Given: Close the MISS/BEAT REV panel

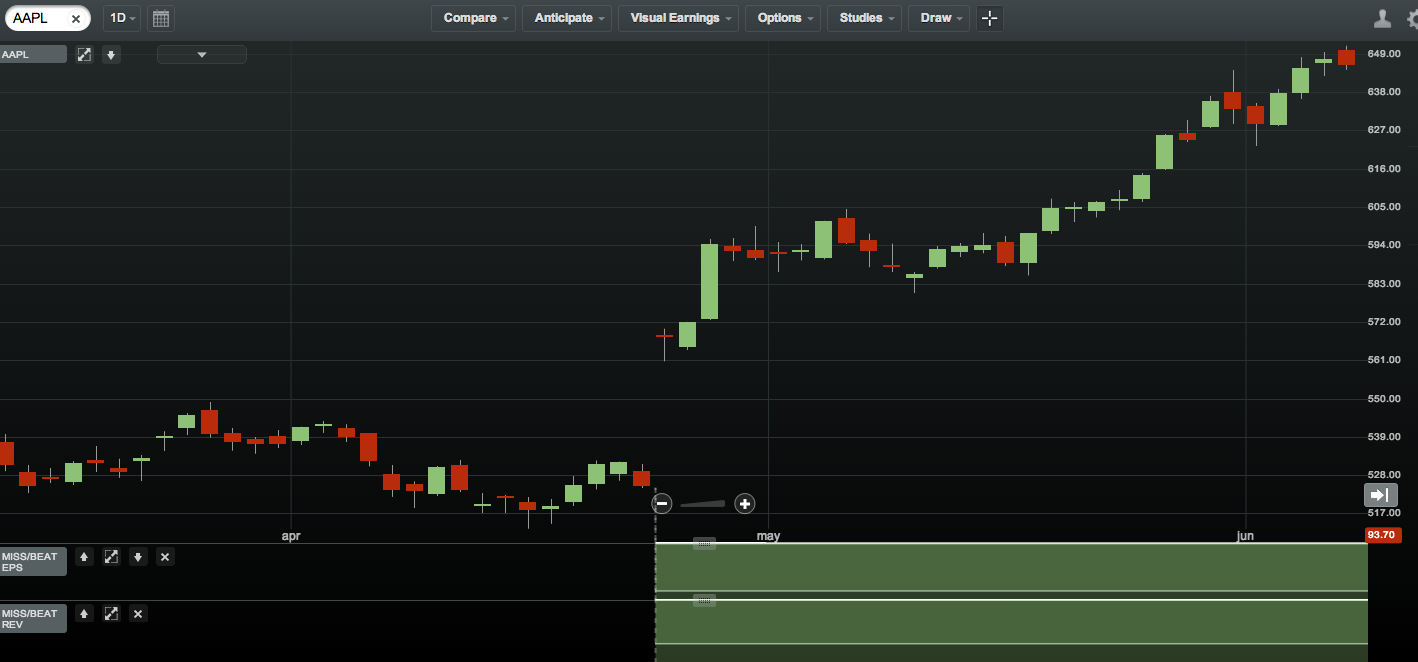Looking at the screenshot, I should pyautogui.click(x=138, y=614).
